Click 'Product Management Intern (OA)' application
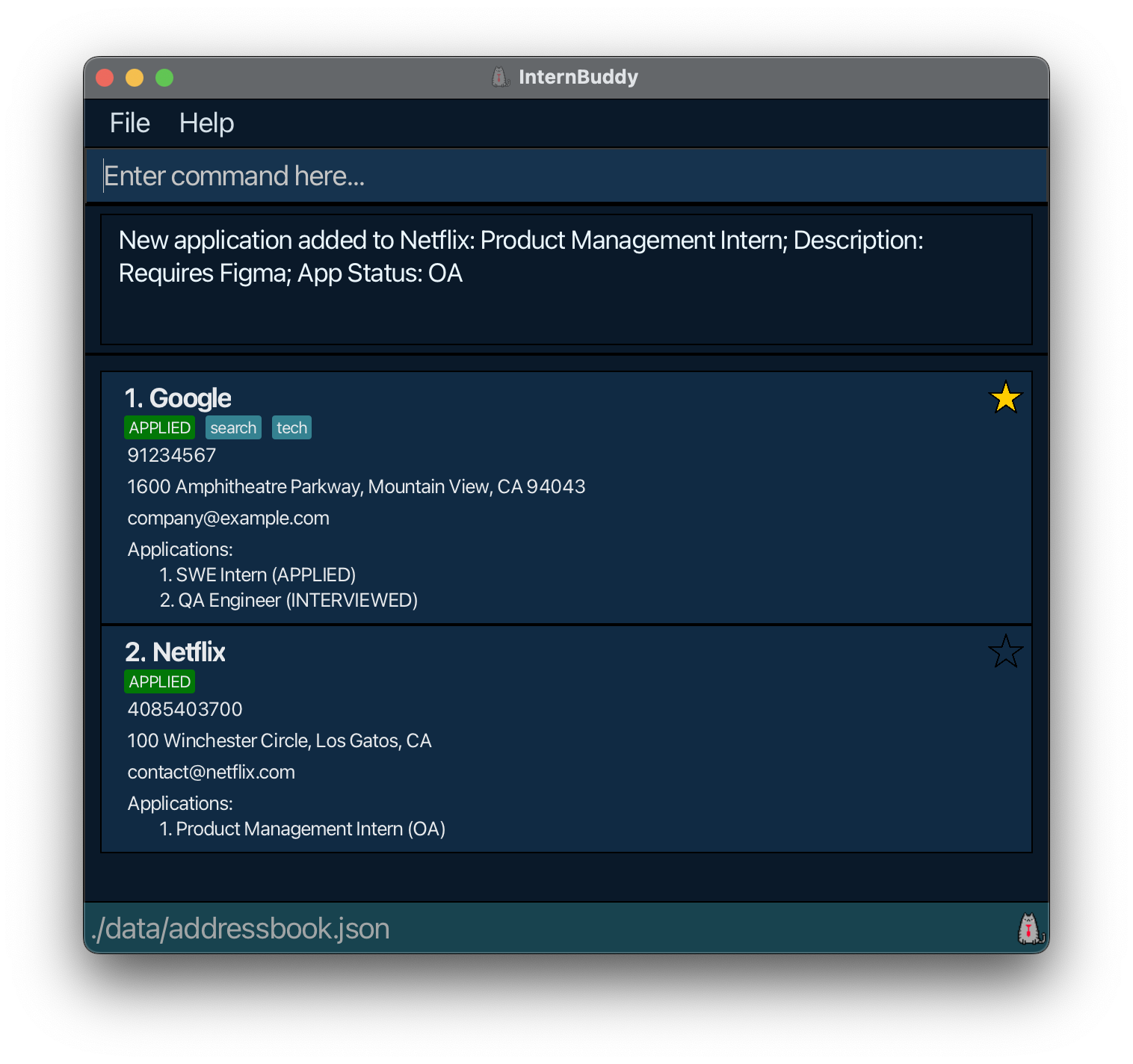1133x1064 pixels. [x=303, y=829]
